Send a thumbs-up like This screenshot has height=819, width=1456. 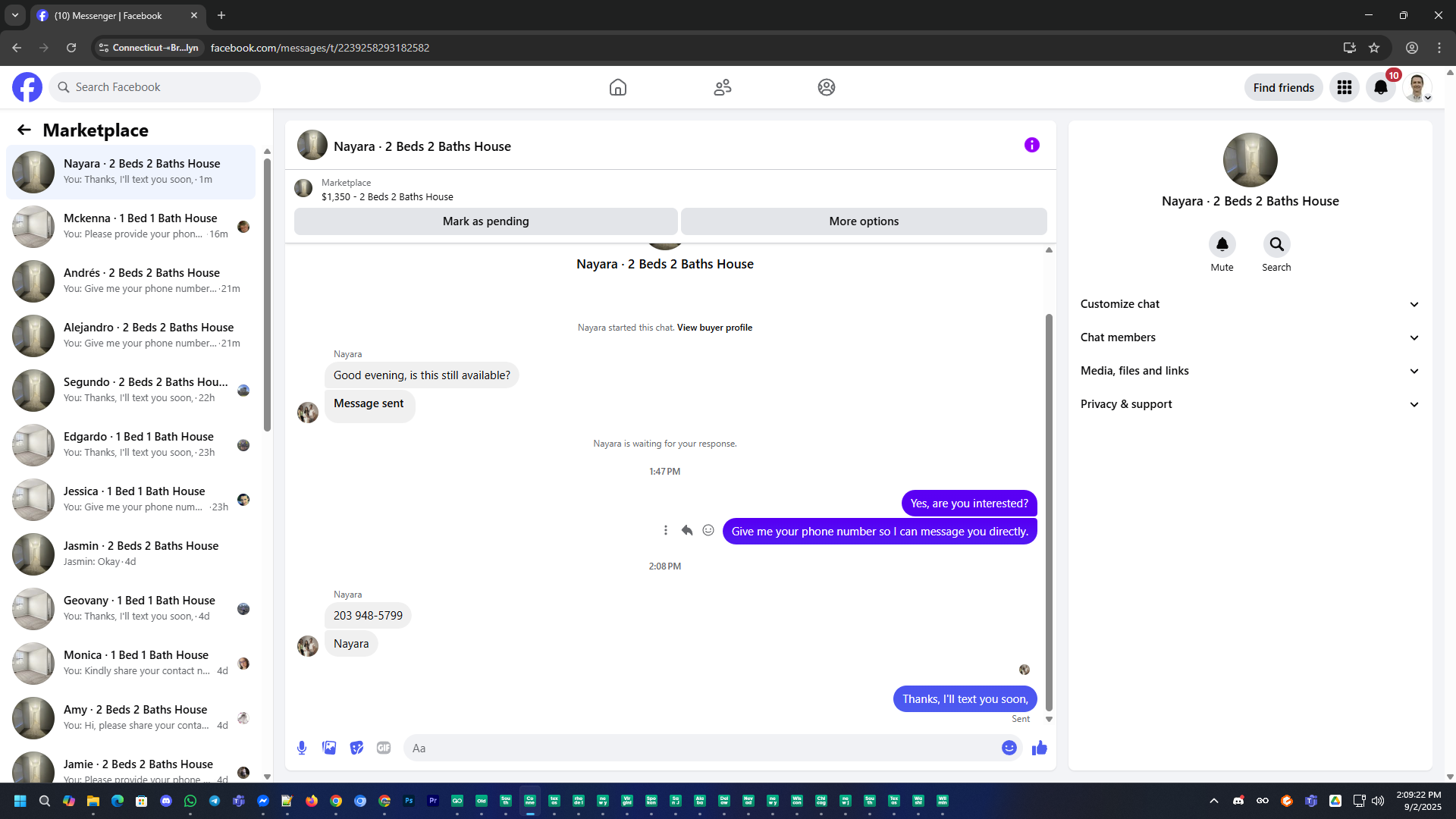[x=1039, y=748]
